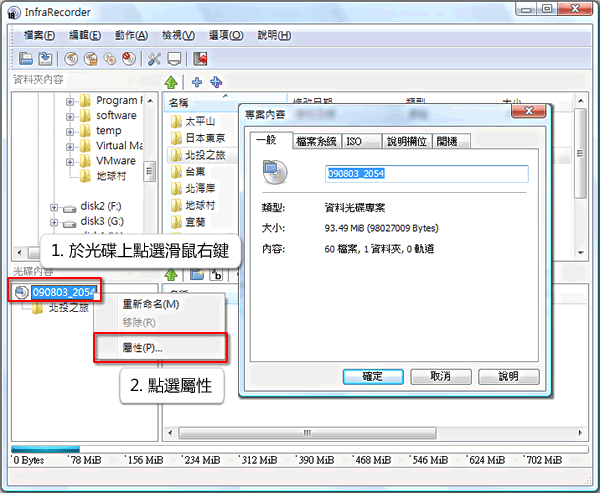
Task: Select the 台東 folder in file list
Action: coord(188,171)
